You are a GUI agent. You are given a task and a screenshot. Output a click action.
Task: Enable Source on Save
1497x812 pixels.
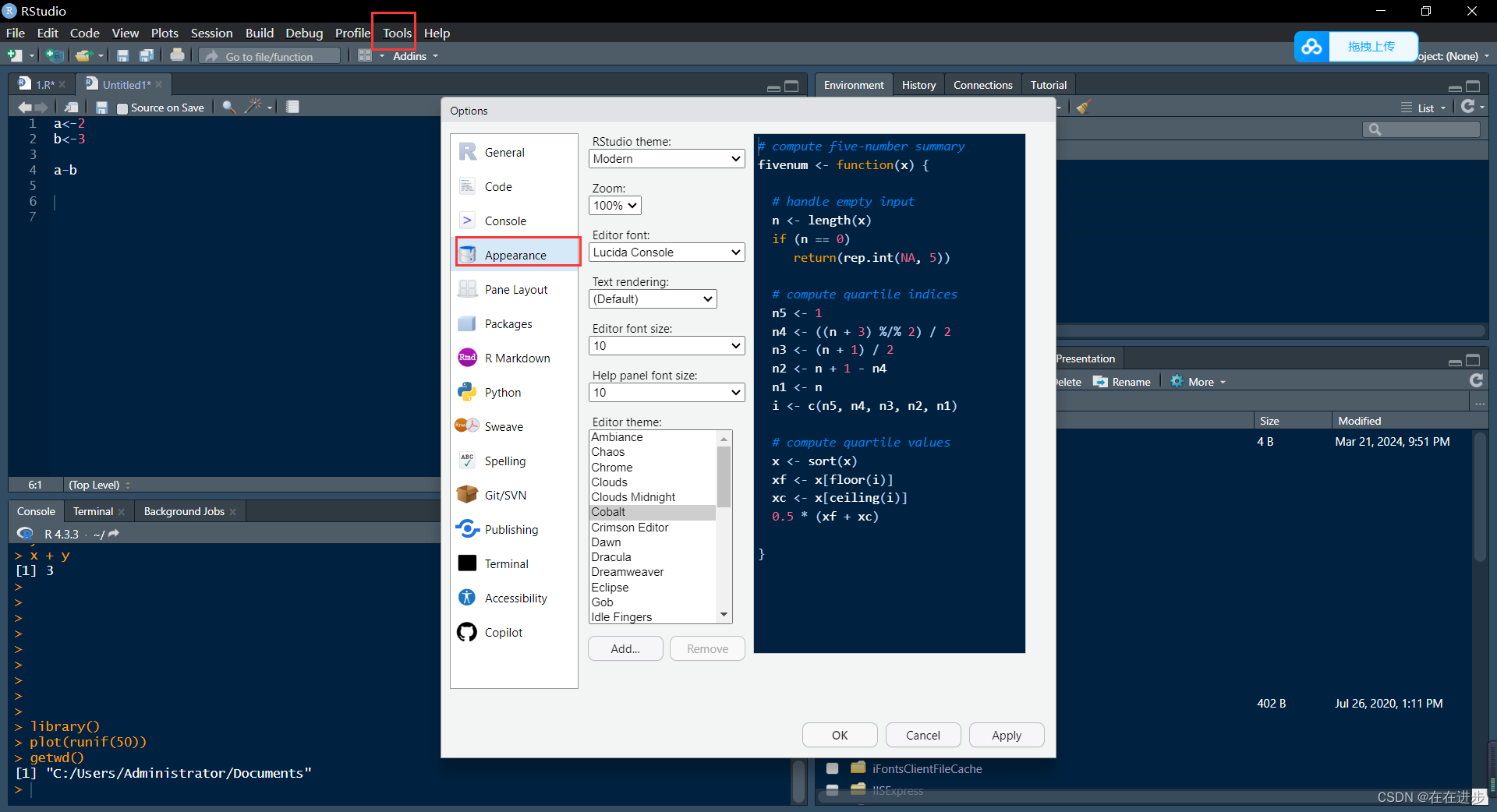pos(122,108)
